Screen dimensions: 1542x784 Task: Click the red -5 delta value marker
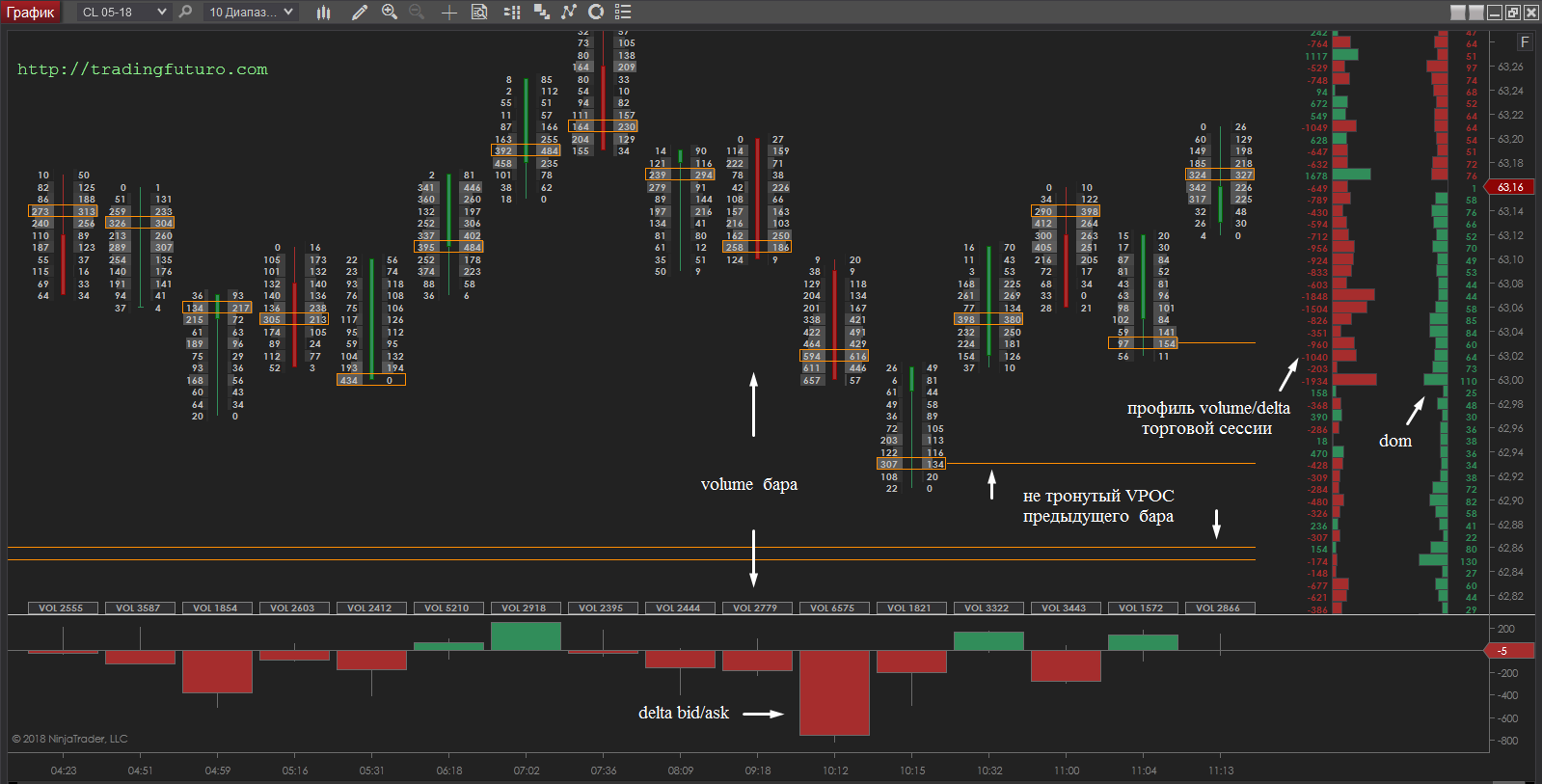tap(1502, 651)
